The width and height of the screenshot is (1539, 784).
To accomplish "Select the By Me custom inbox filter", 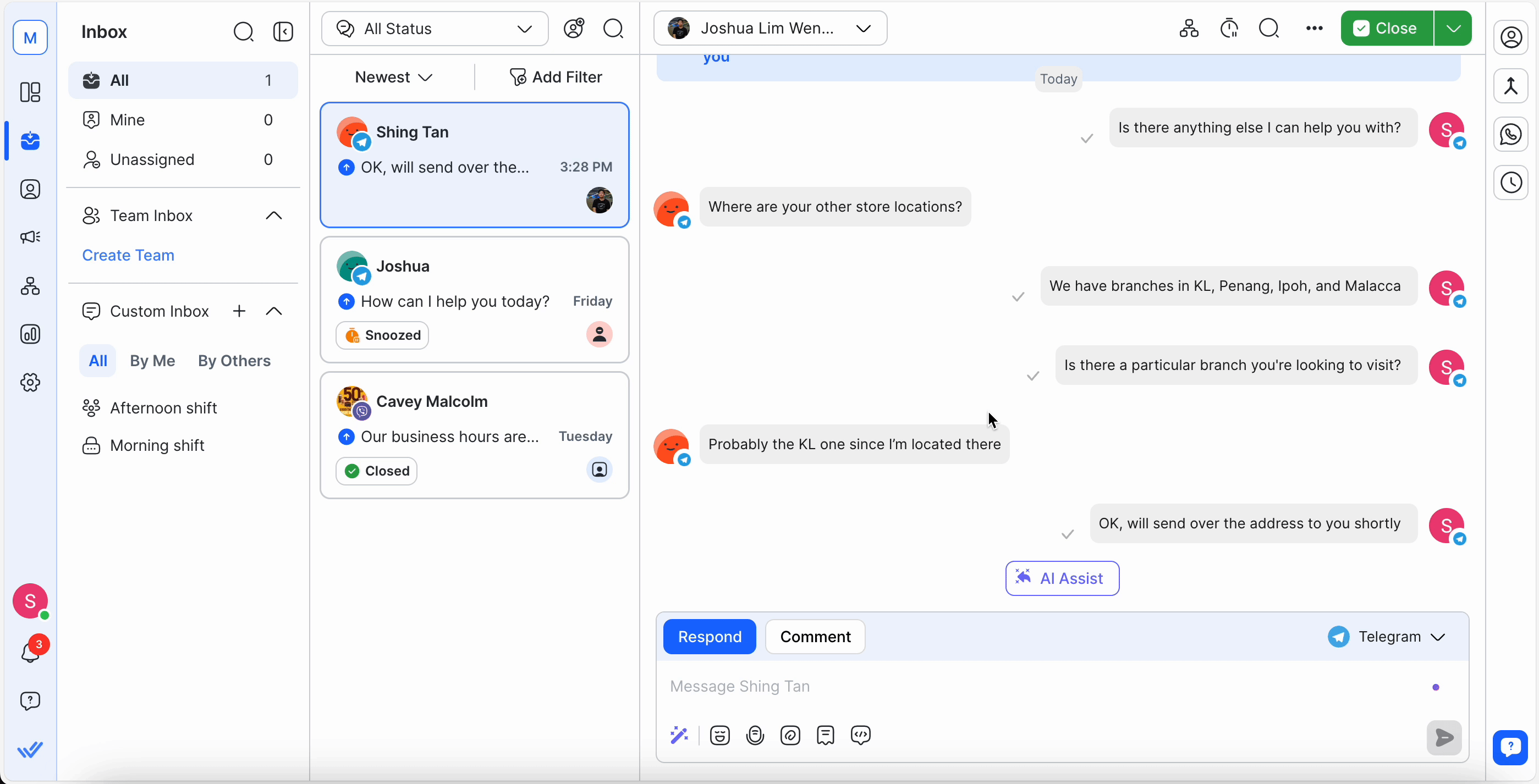I will coord(152,361).
